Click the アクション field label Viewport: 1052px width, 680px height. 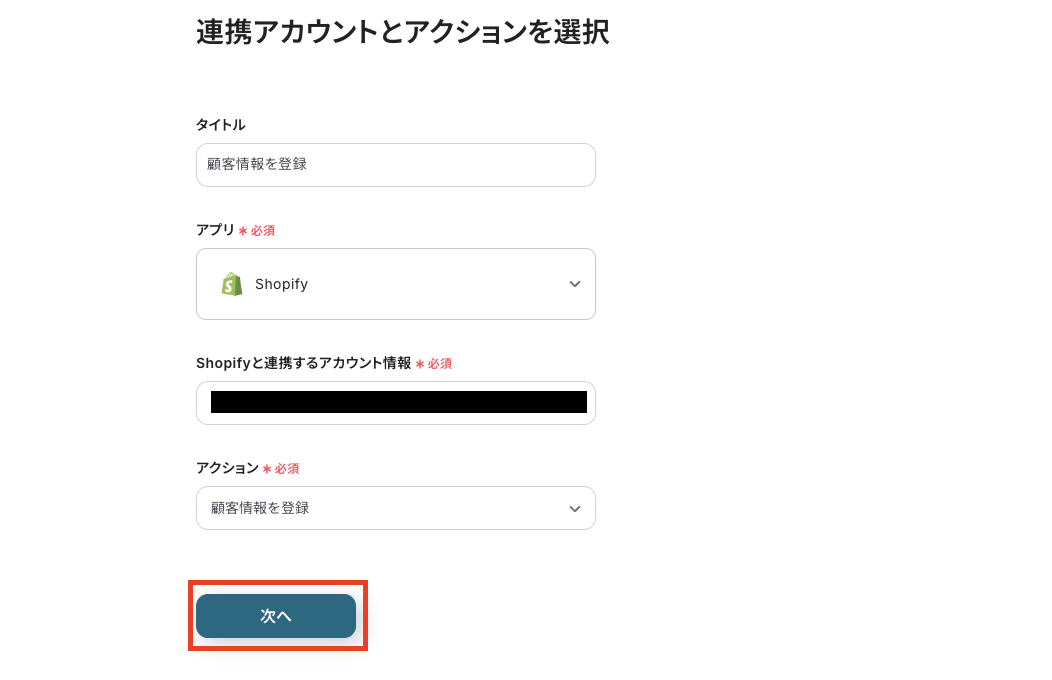tap(227, 468)
